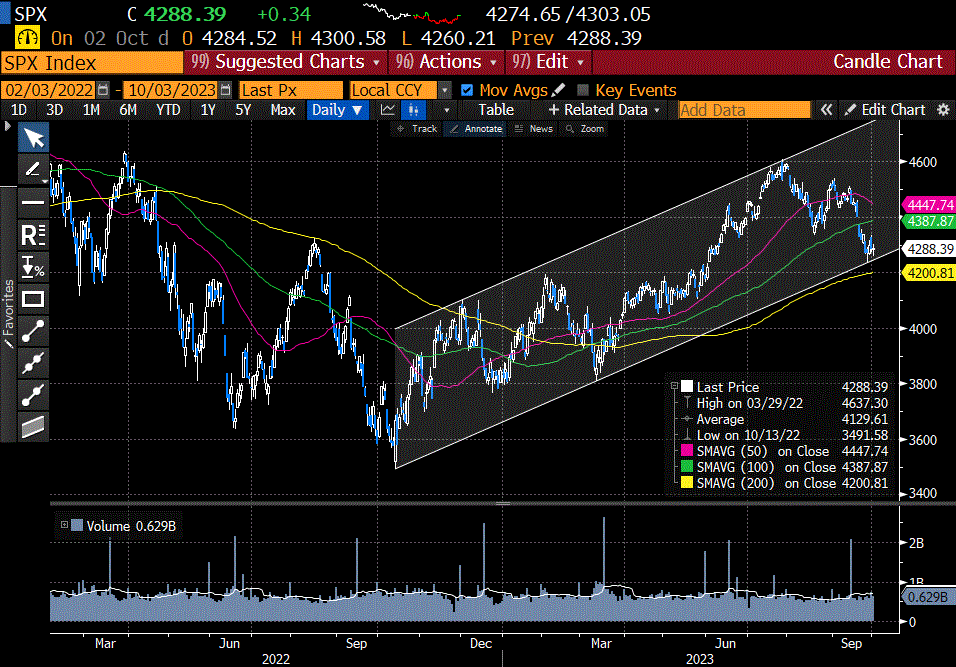Open the News overlay tool

(533, 129)
